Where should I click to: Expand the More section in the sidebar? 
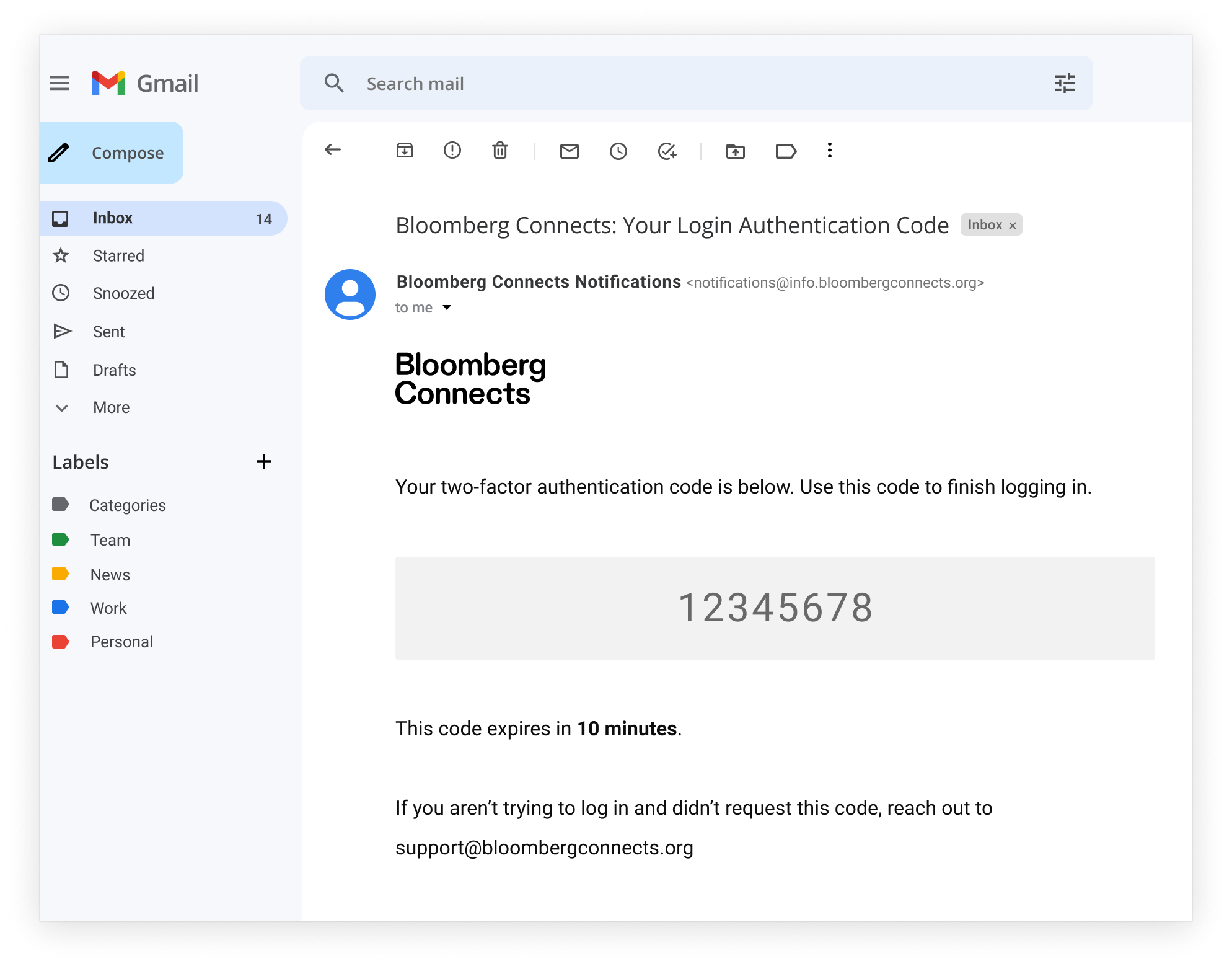pos(110,407)
